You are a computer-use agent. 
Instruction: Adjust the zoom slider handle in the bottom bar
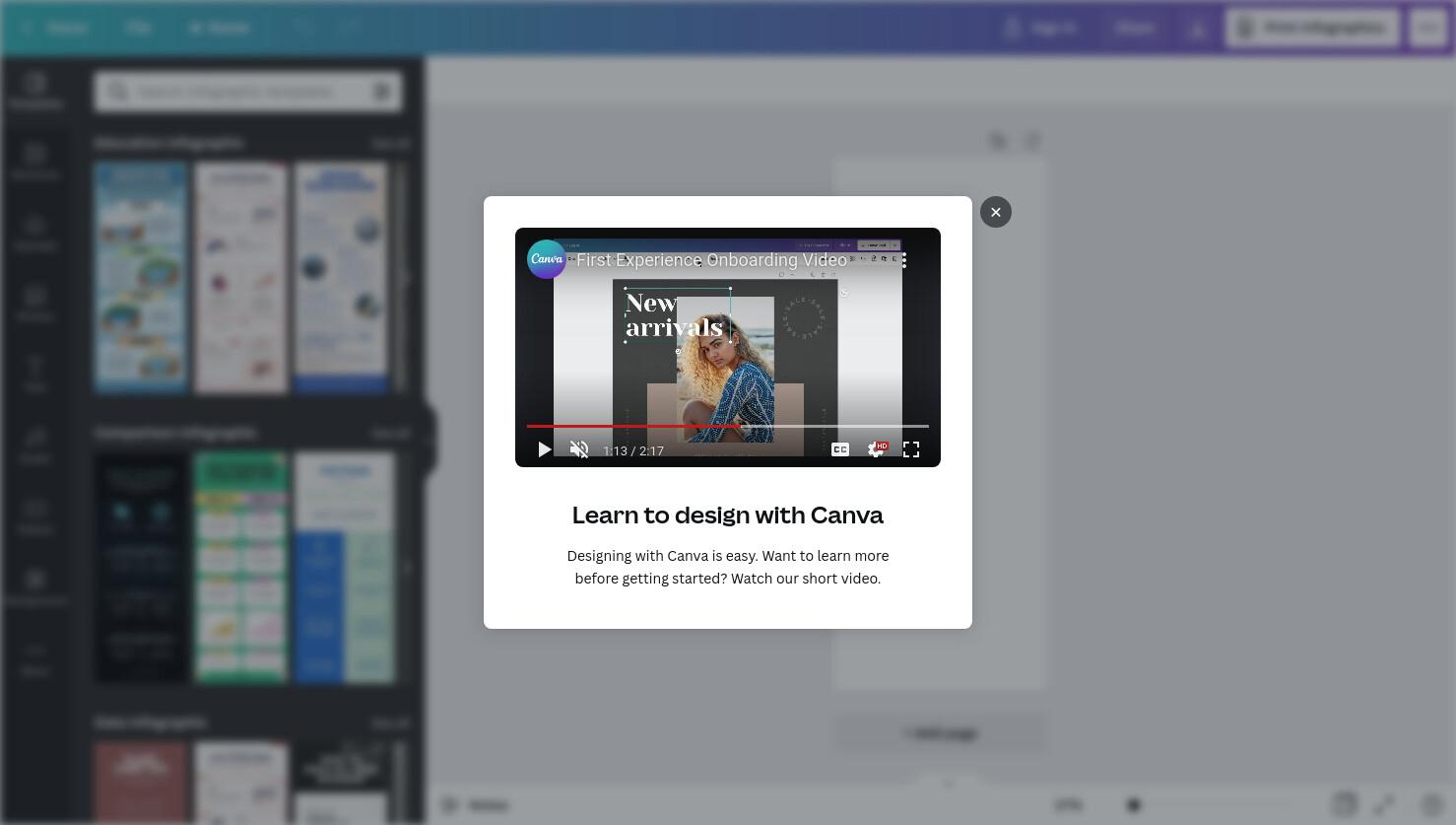[x=1134, y=805]
